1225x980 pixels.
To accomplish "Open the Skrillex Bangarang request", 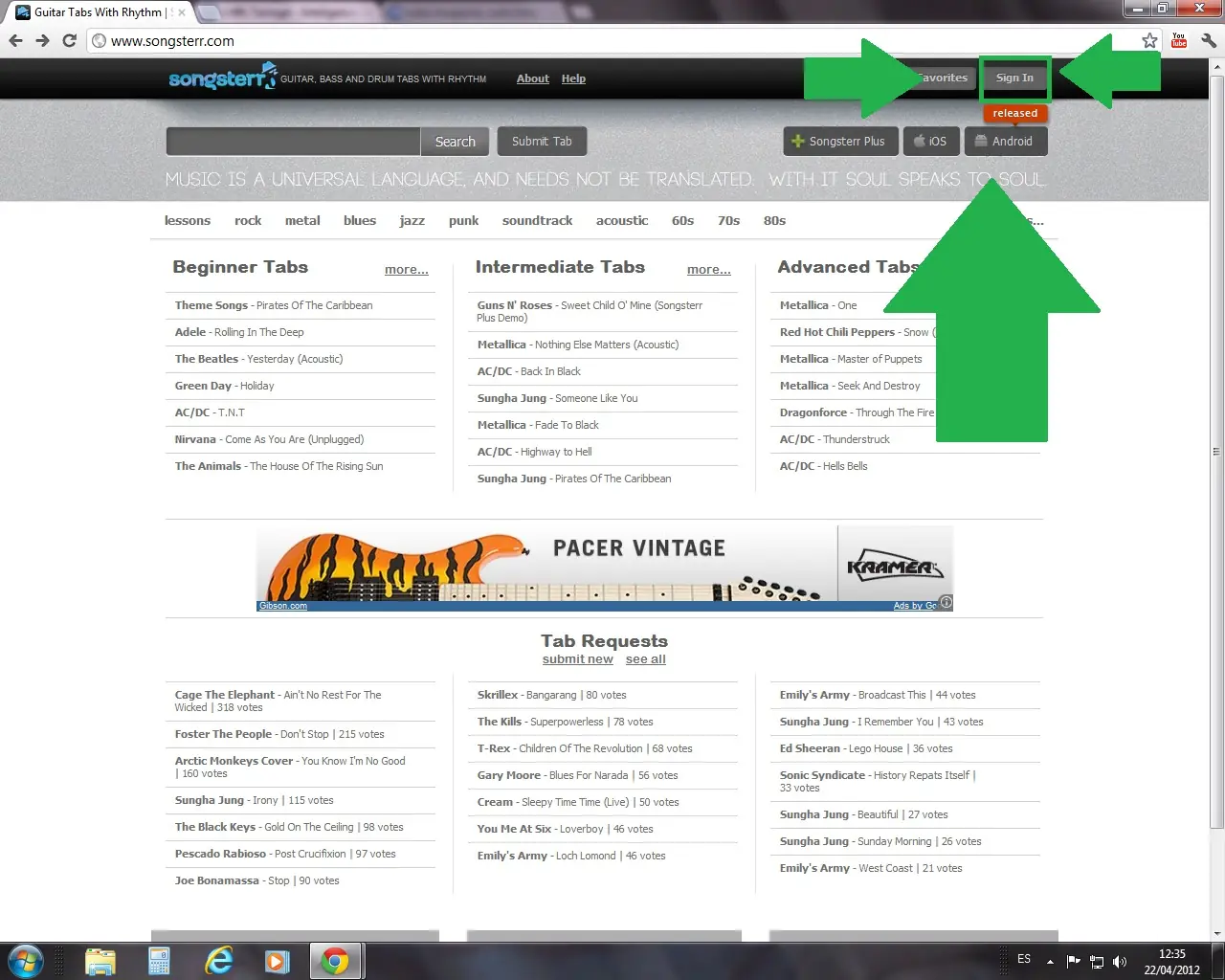I will click(x=552, y=695).
